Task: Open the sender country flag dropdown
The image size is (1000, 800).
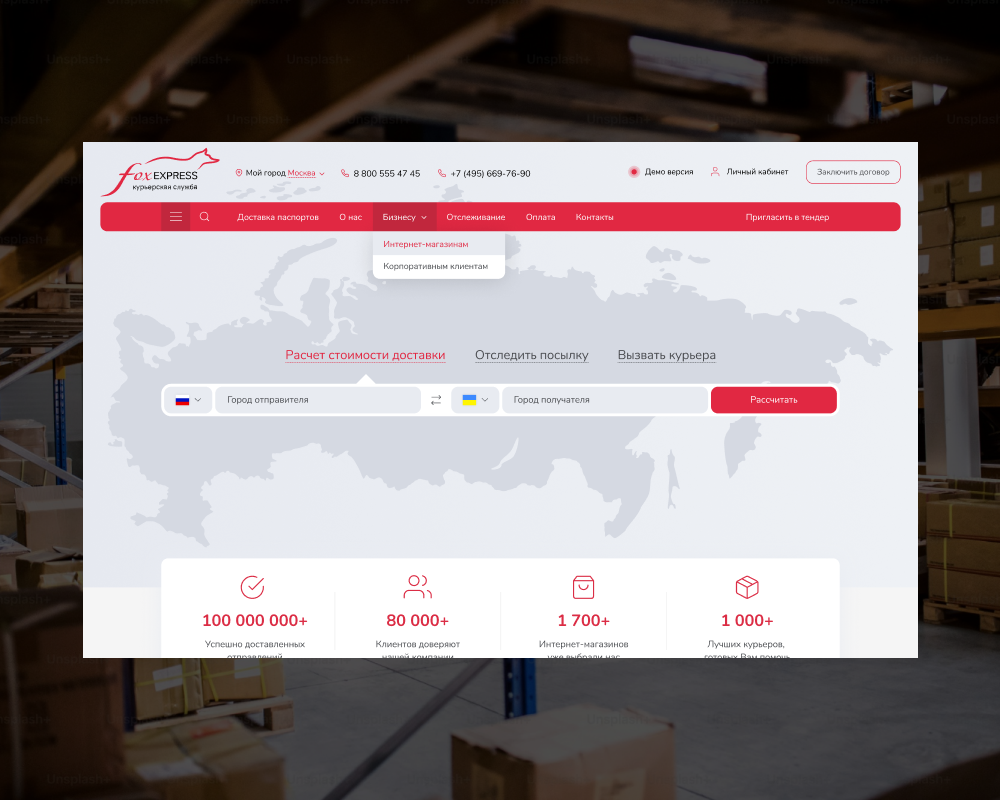Action: (188, 400)
